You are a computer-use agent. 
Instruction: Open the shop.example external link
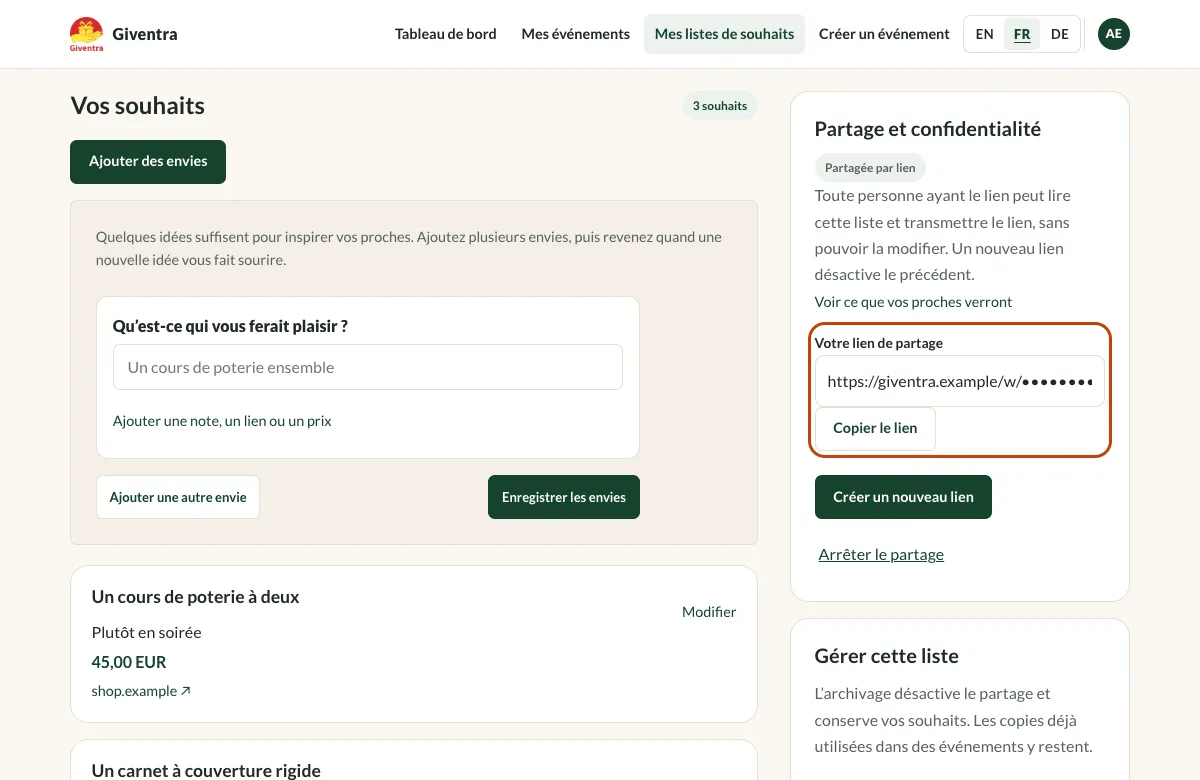pyautogui.click(x=141, y=691)
